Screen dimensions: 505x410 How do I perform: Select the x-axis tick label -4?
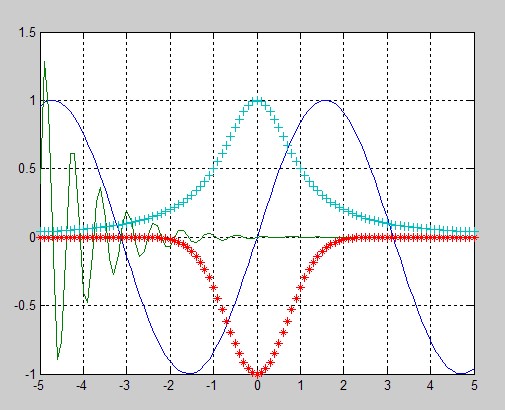(x=82, y=386)
